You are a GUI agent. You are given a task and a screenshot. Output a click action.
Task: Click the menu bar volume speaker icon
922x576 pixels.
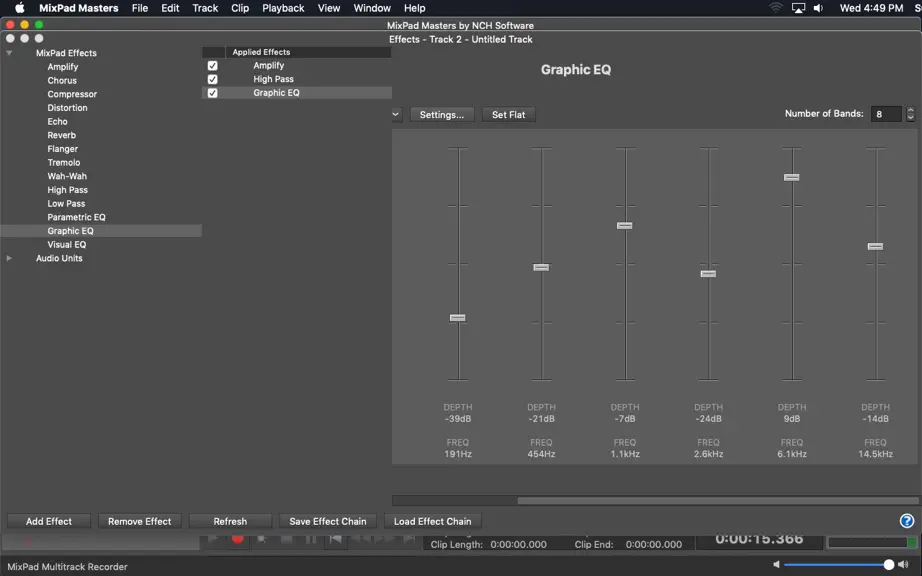pos(818,8)
